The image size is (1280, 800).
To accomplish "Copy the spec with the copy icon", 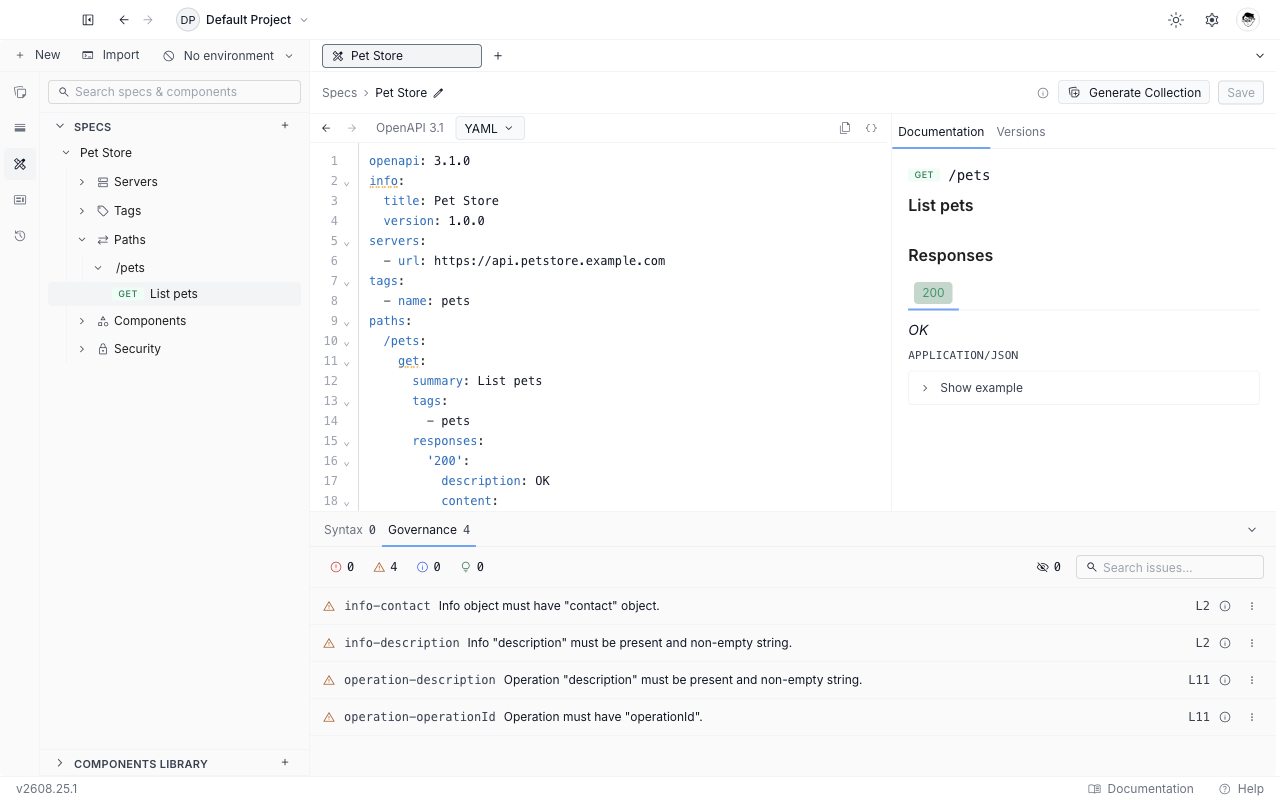I will [x=845, y=128].
